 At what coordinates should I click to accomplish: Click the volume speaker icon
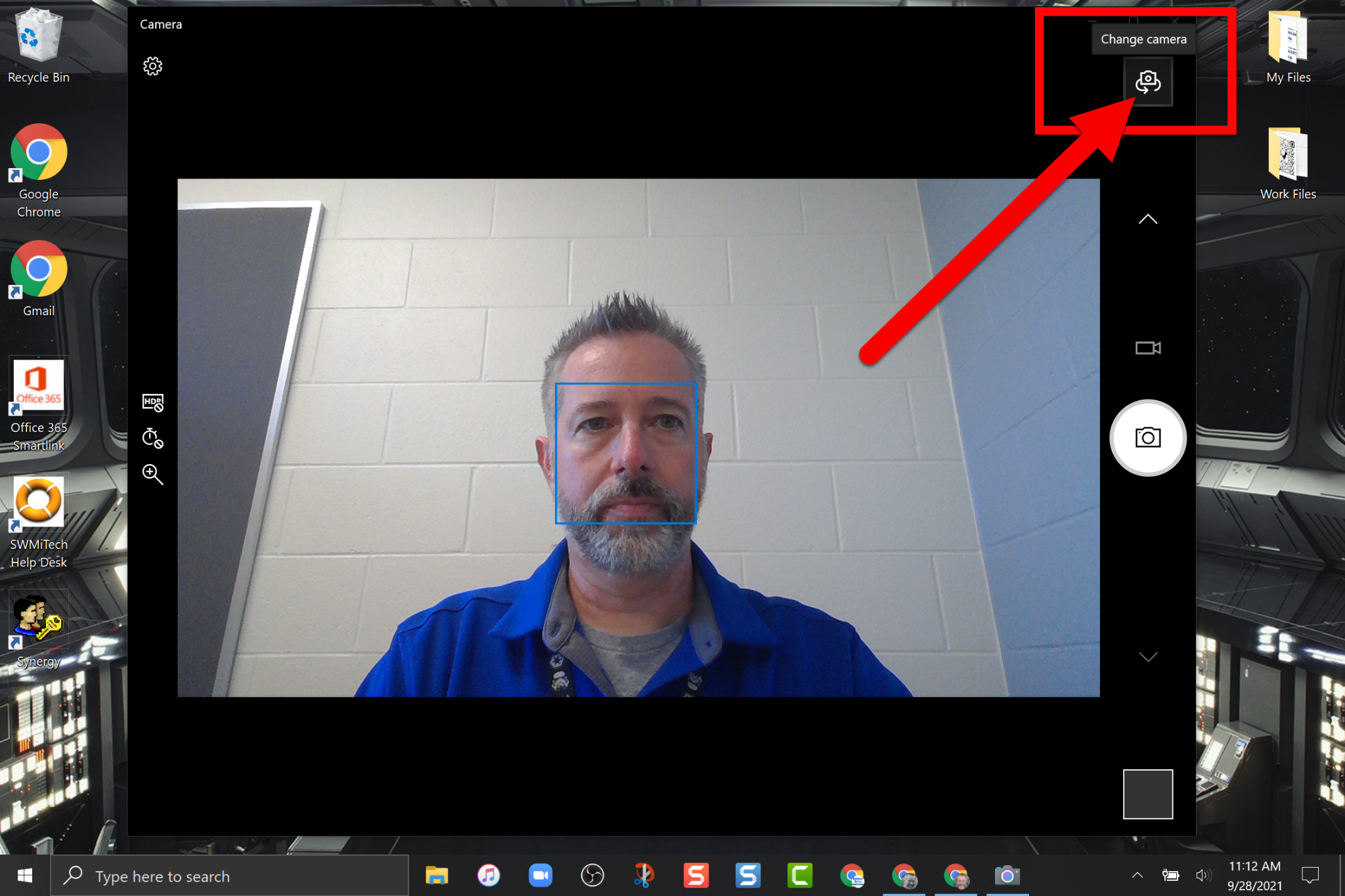(x=1202, y=876)
